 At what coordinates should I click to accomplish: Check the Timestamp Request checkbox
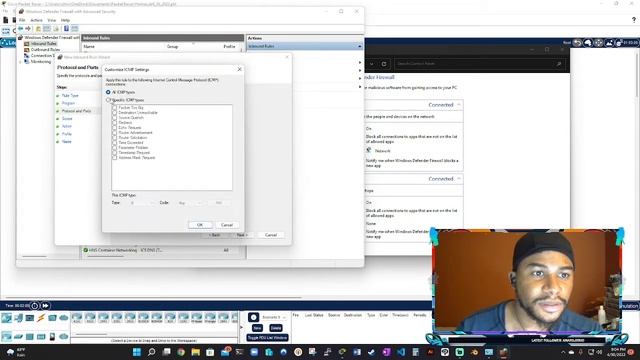coord(115,152)
